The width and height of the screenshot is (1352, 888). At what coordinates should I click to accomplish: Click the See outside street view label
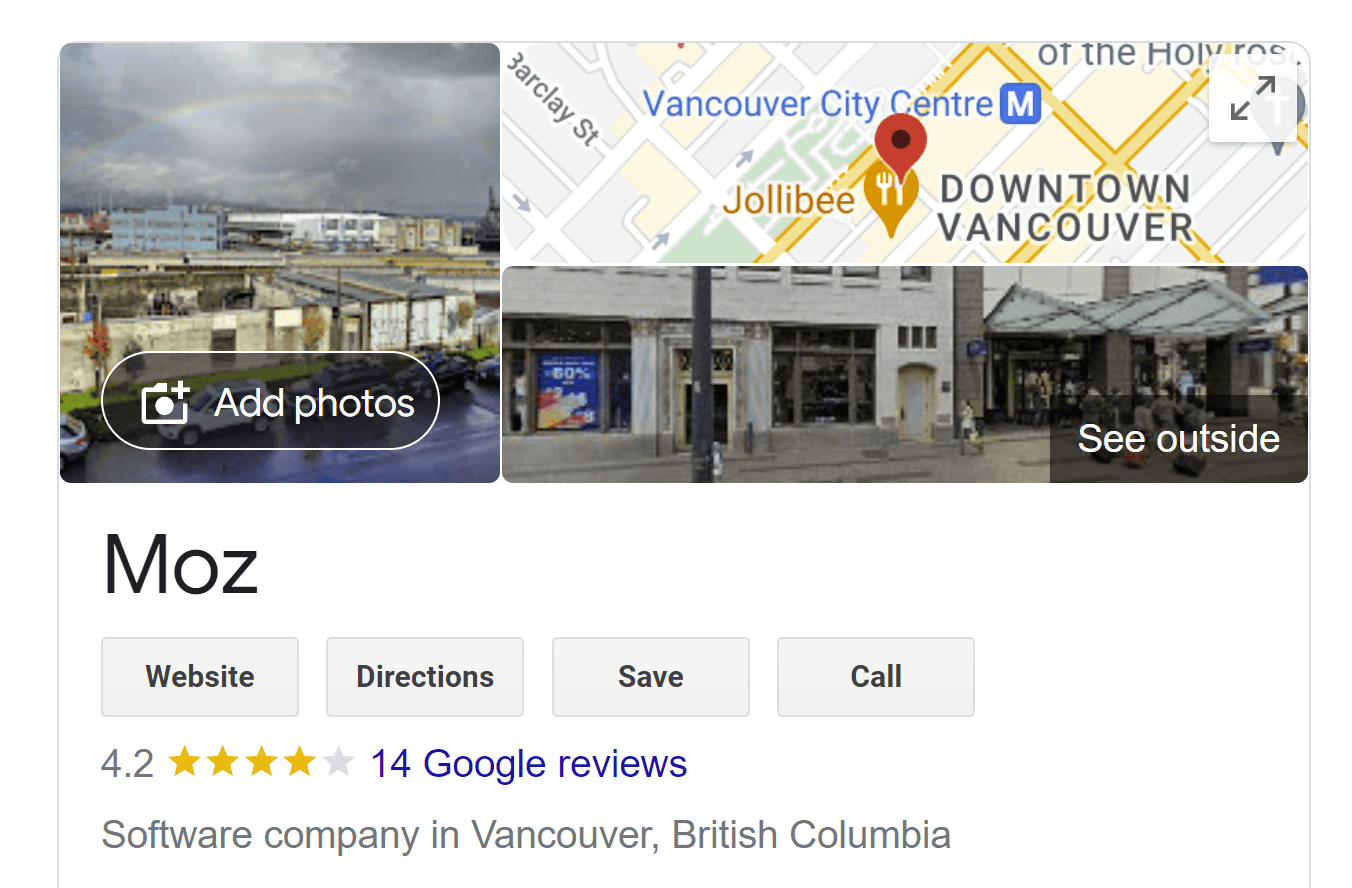pyautogui.click(x=1178, y=439)
